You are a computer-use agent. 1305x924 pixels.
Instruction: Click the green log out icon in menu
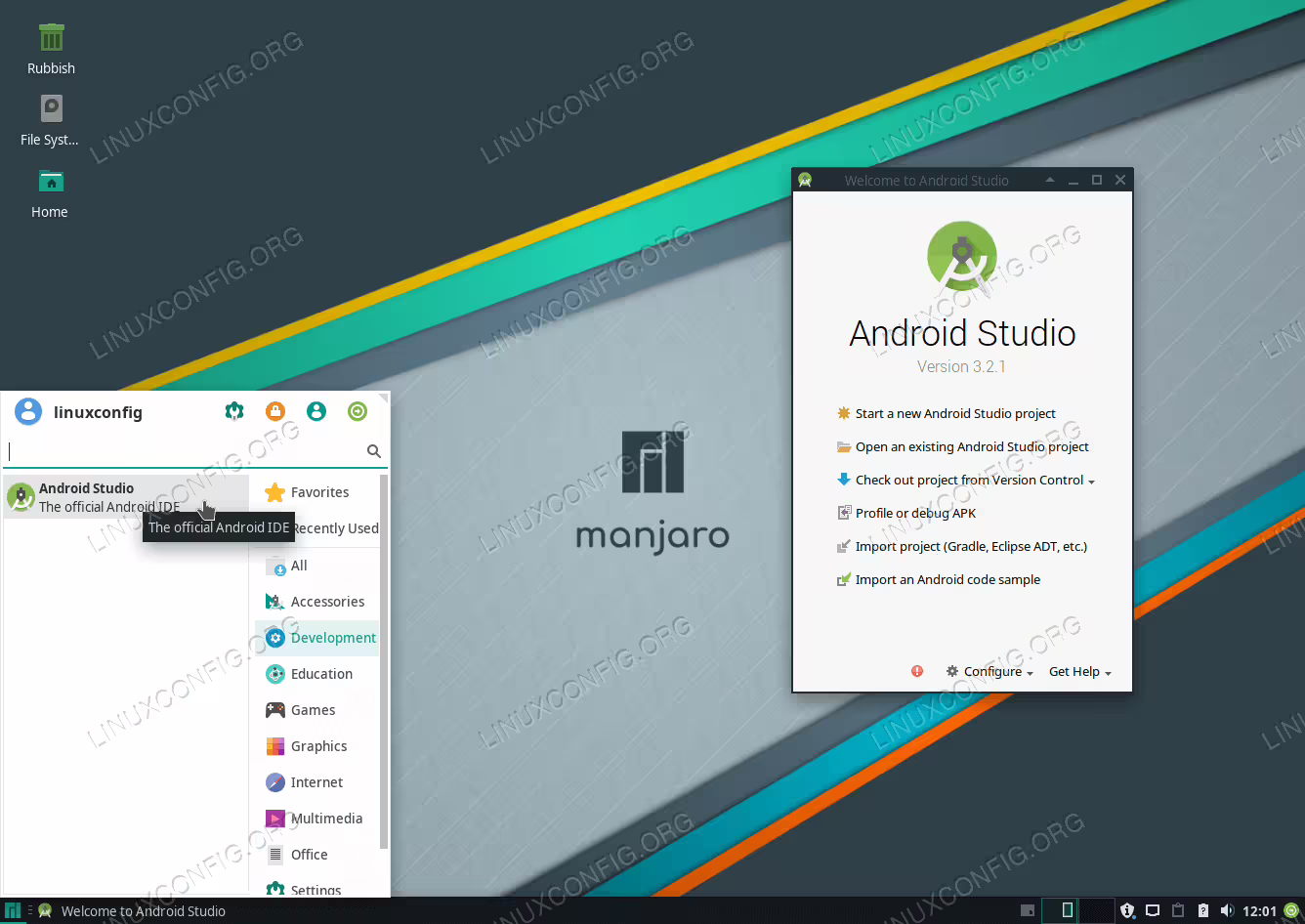pyautogui.click(x=358, y=411)
